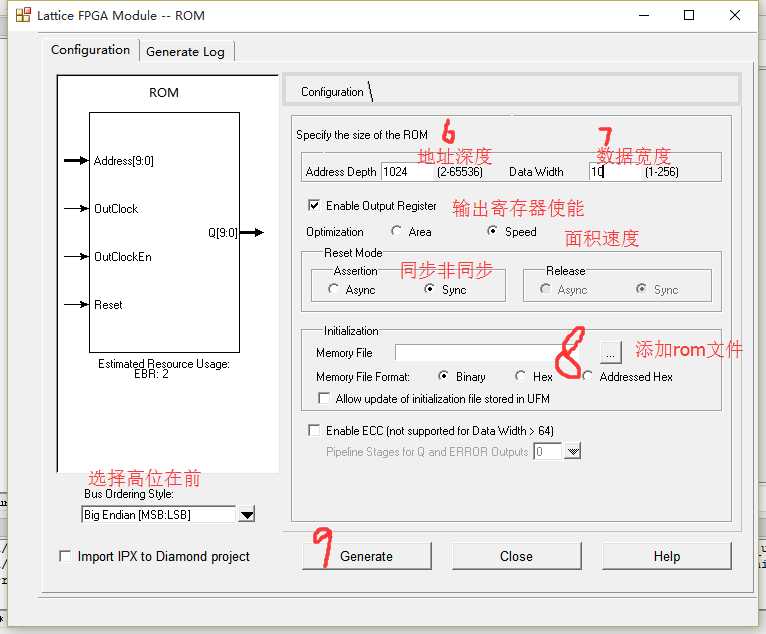The image size is (766, 634).
Task: Expand the Bus Ordering Style dropdown arrow
Action: coord(247,515)
